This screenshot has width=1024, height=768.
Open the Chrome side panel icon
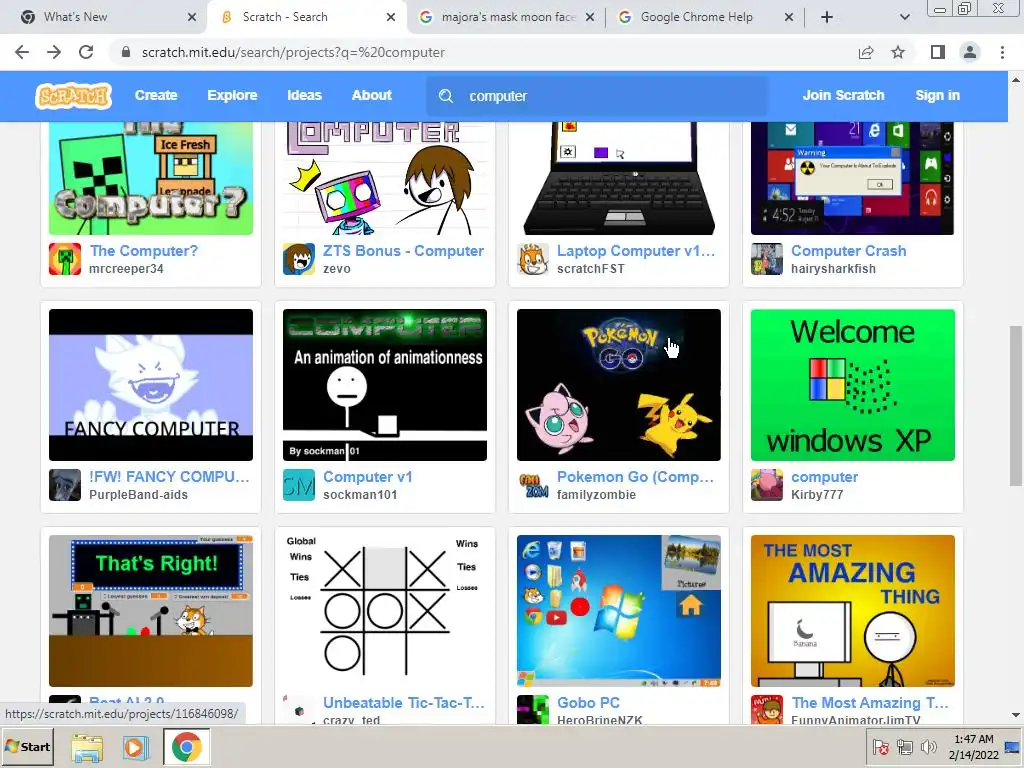pos(938,52)
